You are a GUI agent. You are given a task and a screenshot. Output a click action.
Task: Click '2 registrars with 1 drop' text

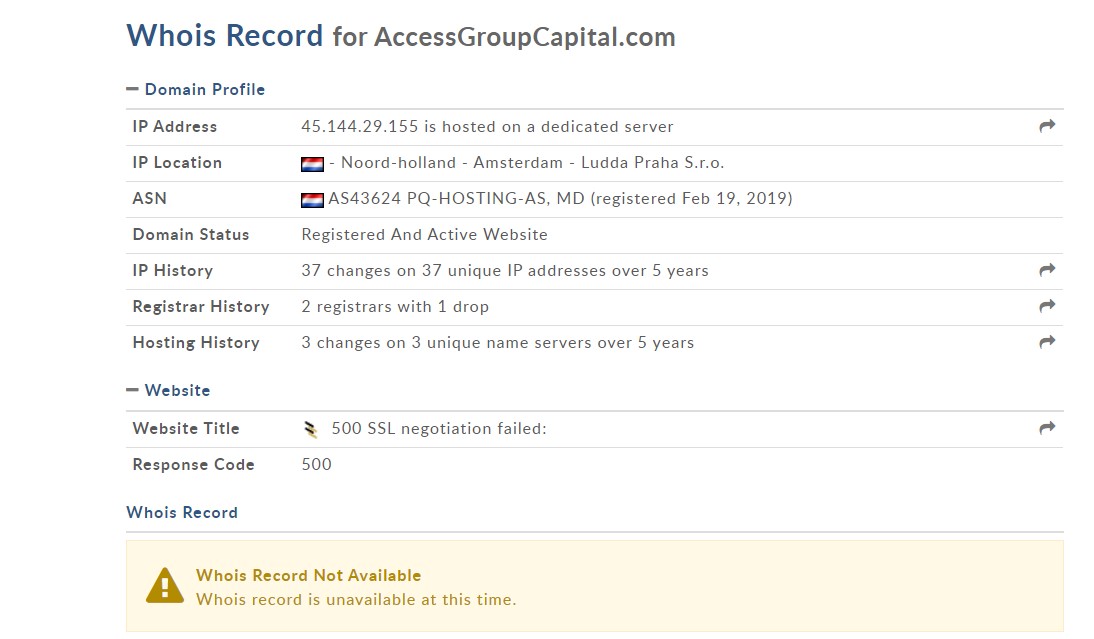[395, 307]
